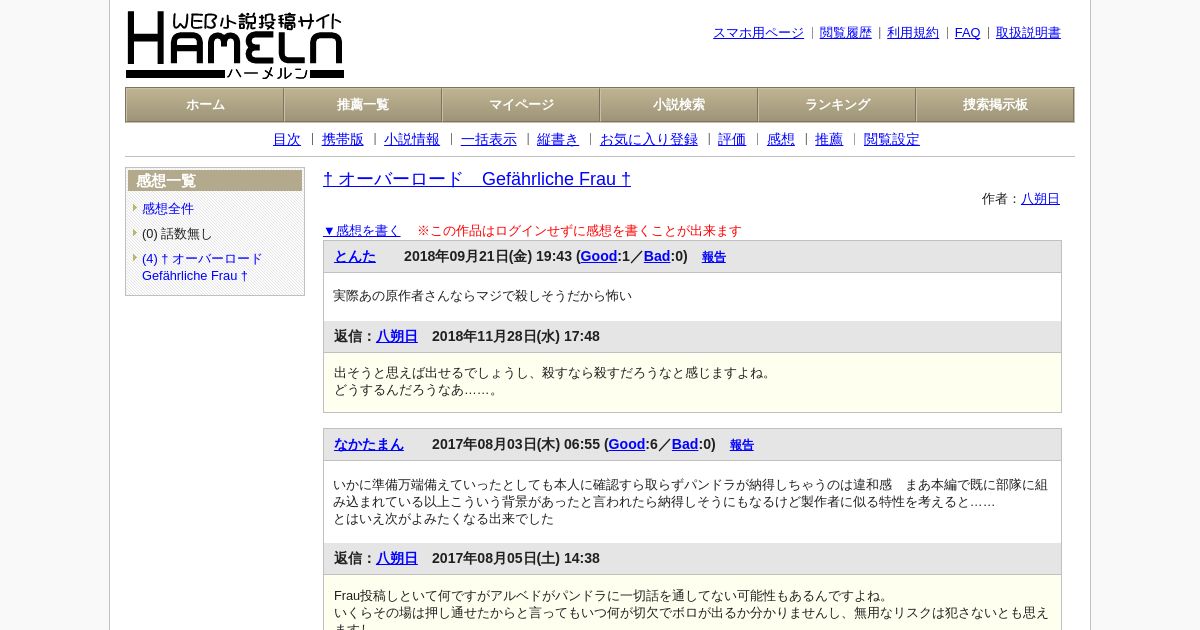Open the 推薦 submenu link
This screenshot has width=1200, height=630.
829,140
